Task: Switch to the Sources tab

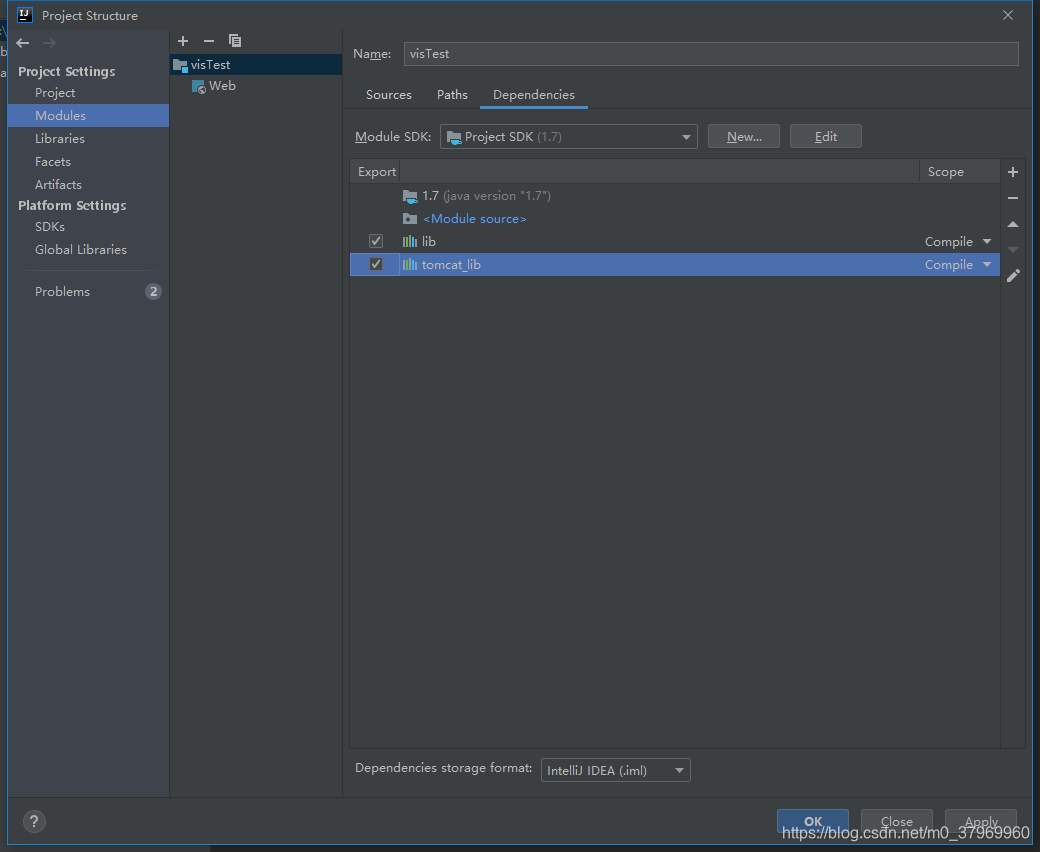Action: pos(389,95)
